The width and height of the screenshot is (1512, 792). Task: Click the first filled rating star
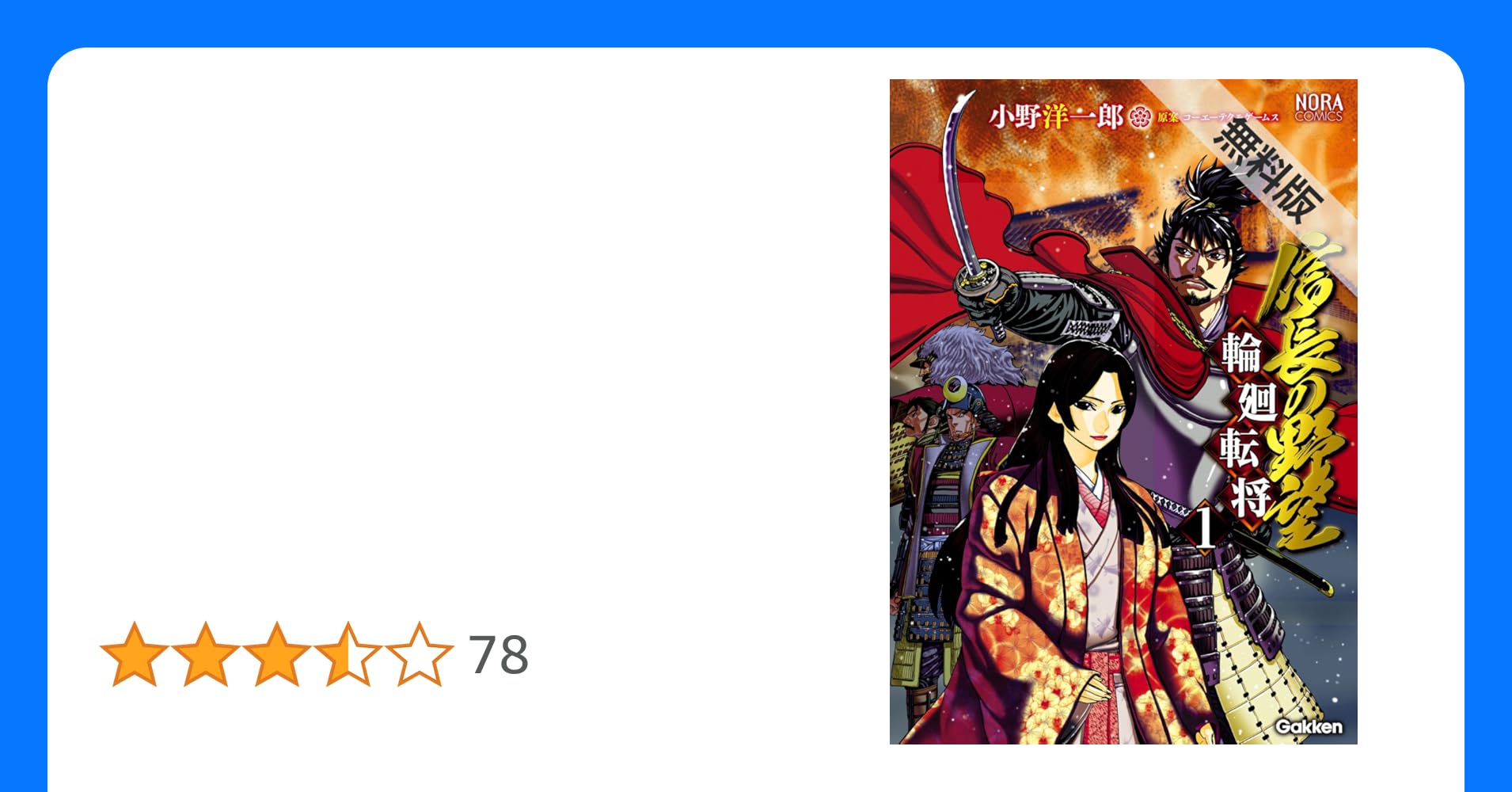pos(135,654)
